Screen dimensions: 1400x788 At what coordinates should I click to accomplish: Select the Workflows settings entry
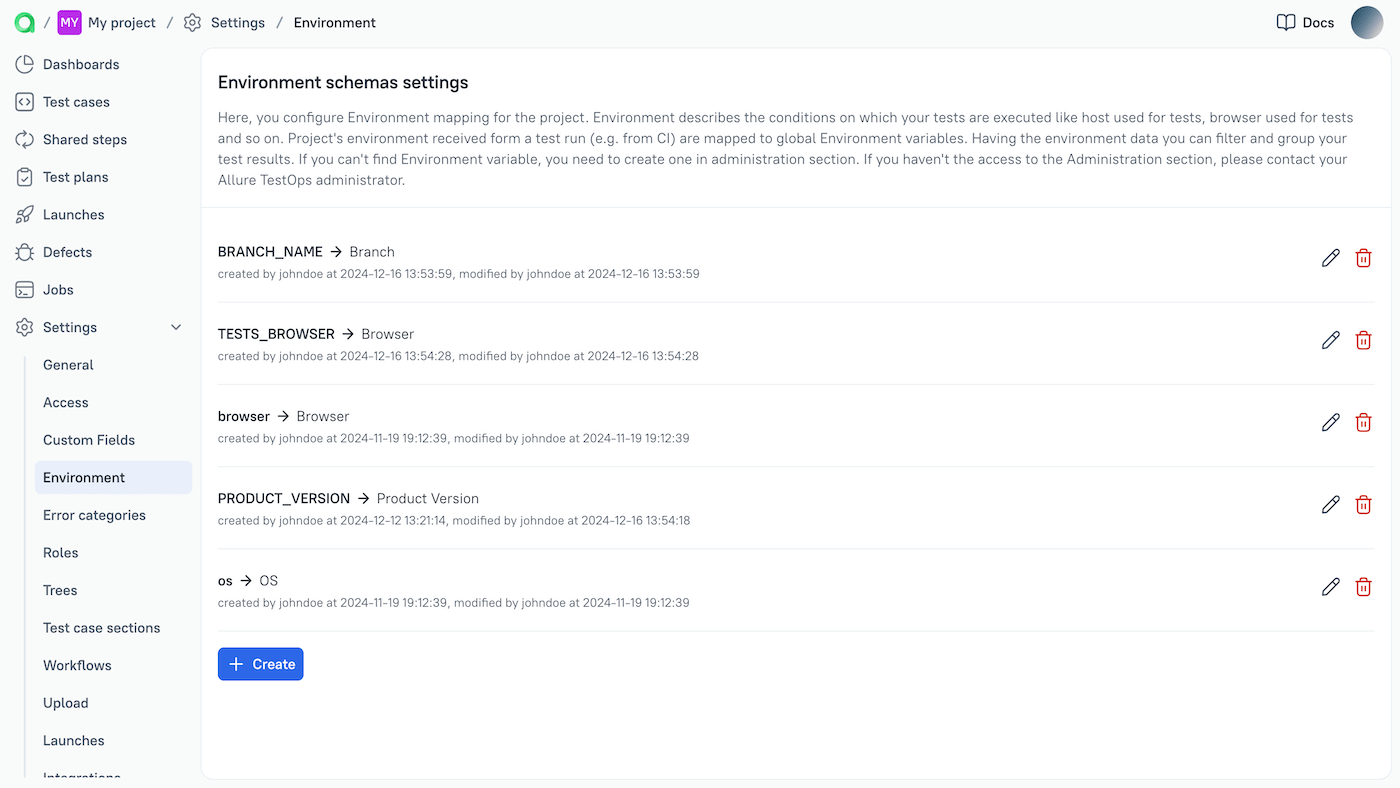(77, 665)
